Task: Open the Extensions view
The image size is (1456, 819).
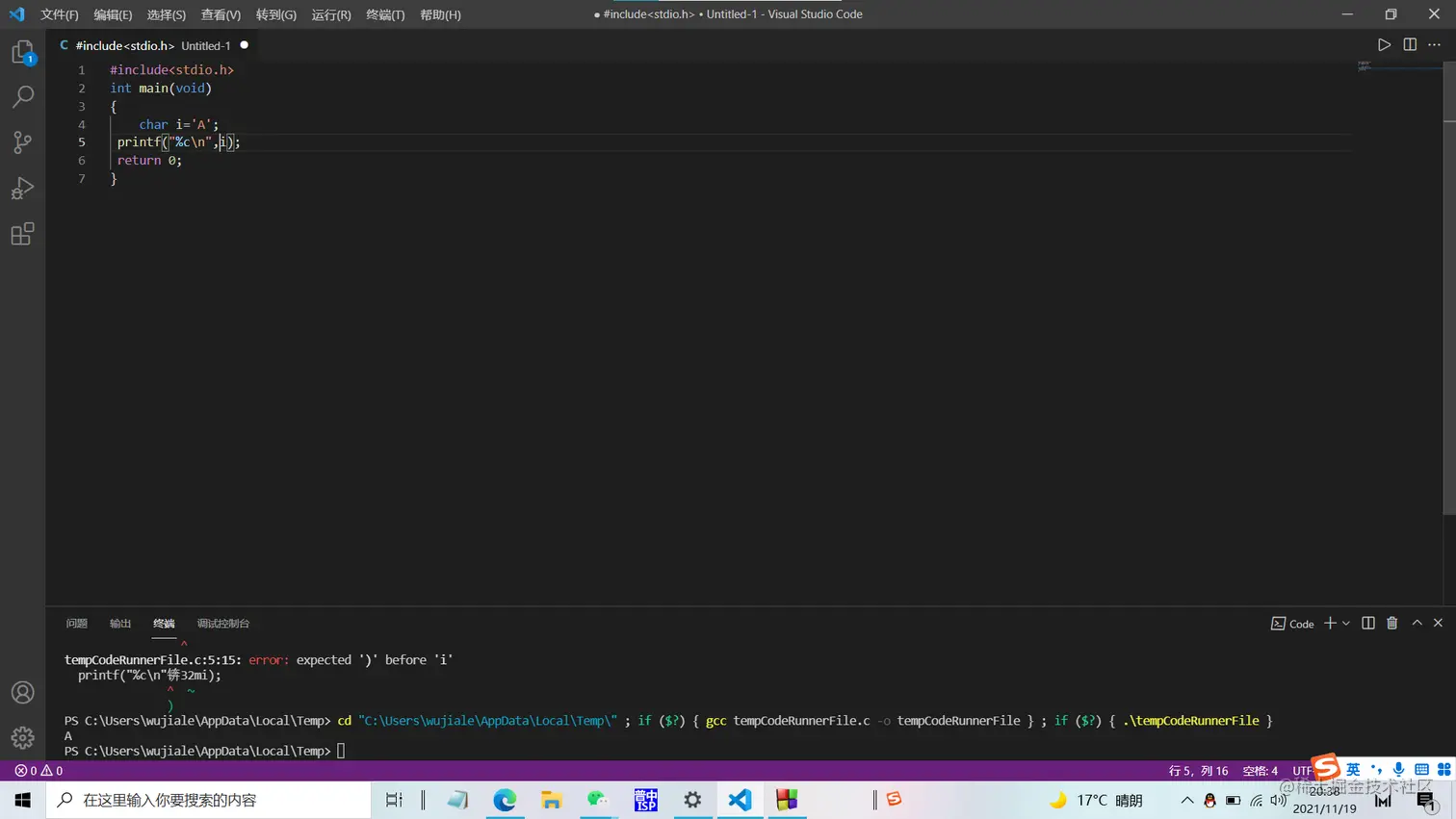Action: 23,234
